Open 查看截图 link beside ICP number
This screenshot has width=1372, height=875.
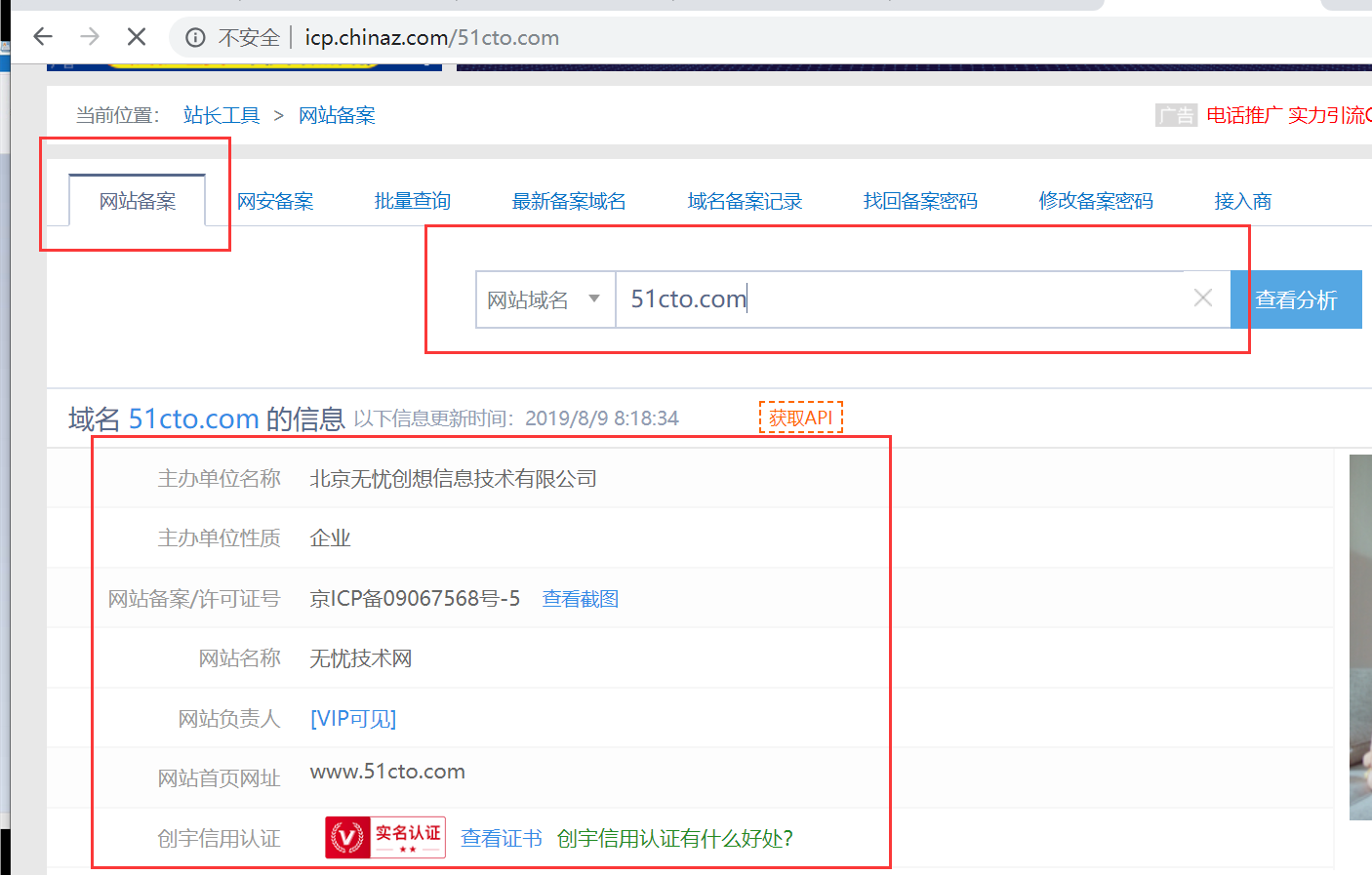click(x=581, y=599)
